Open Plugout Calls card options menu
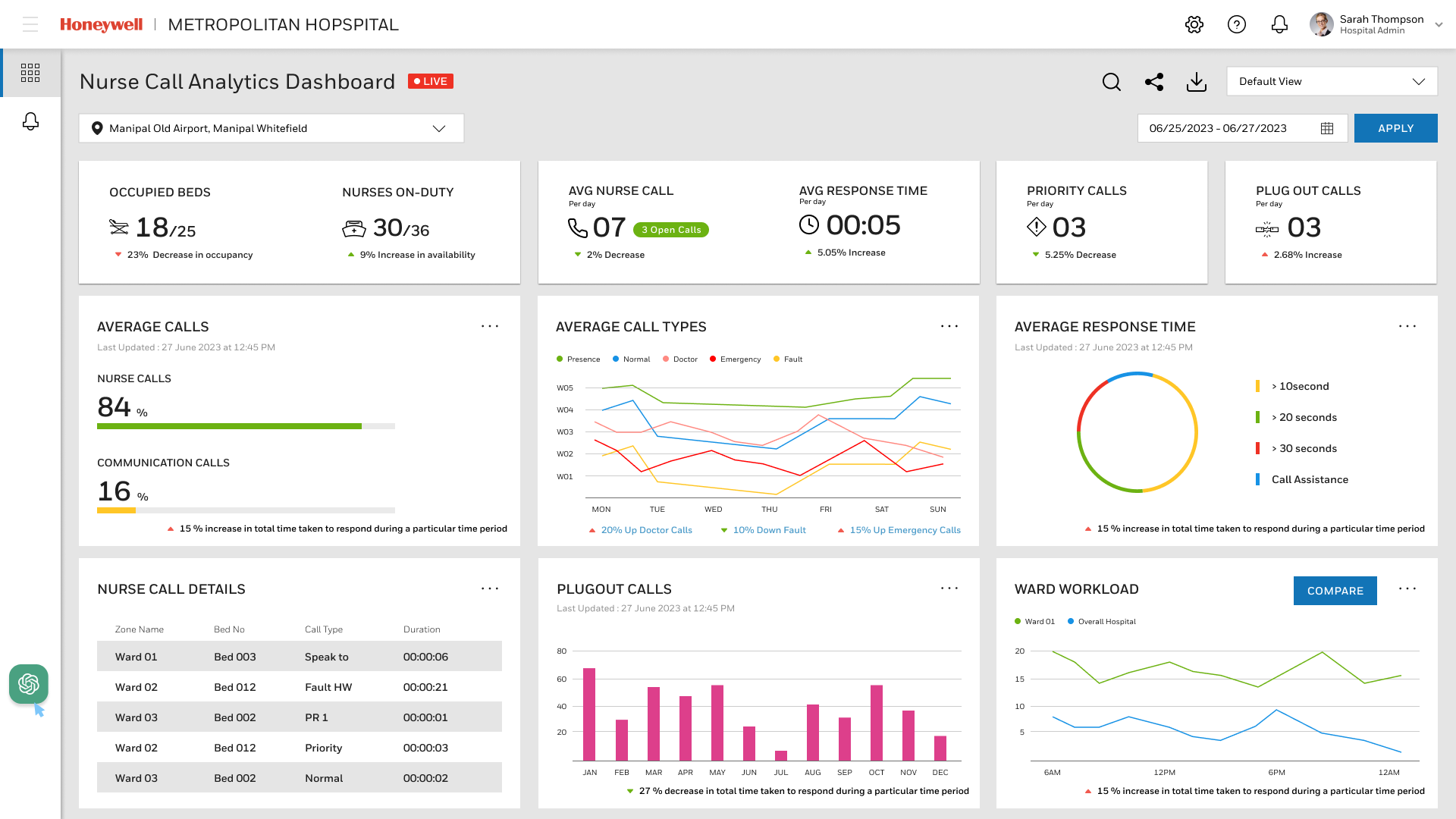 (949, 588)
